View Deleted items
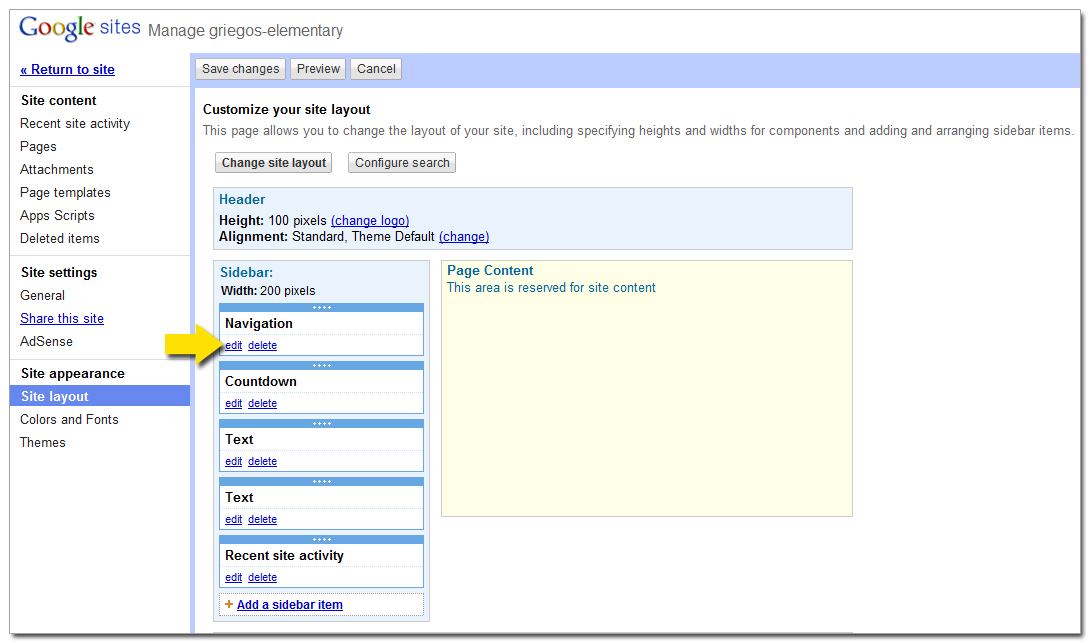Screen dimensions: 1090x643 coord(60,238)
